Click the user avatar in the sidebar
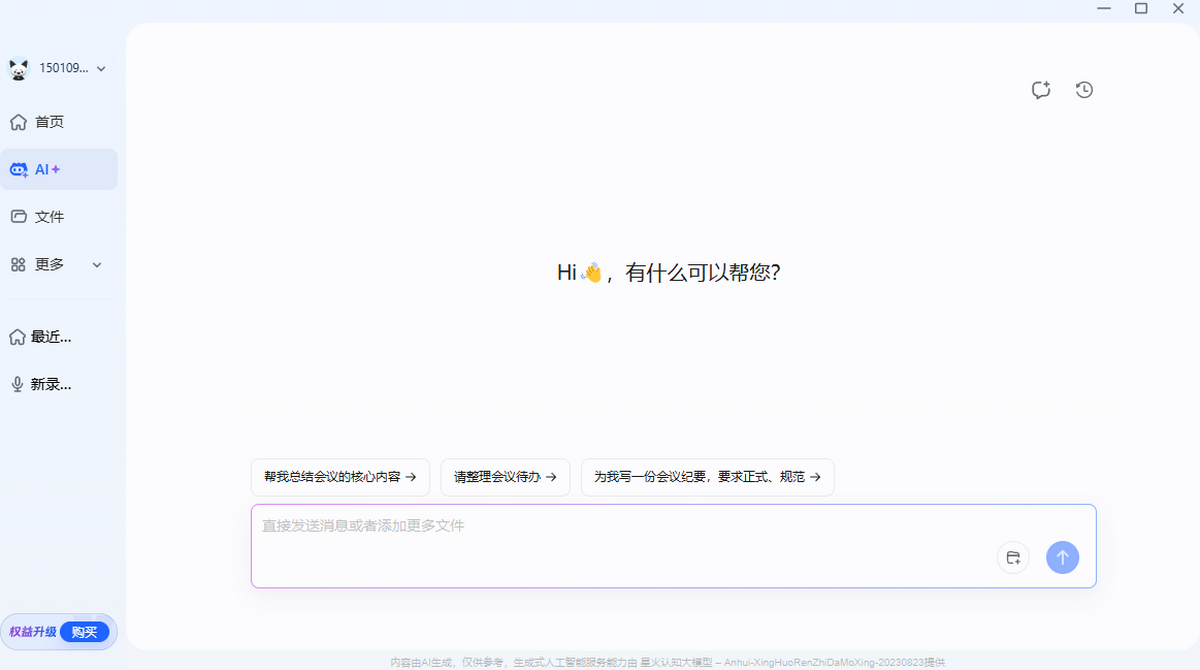Screen dimensions: 1200x670 point(18,68)
